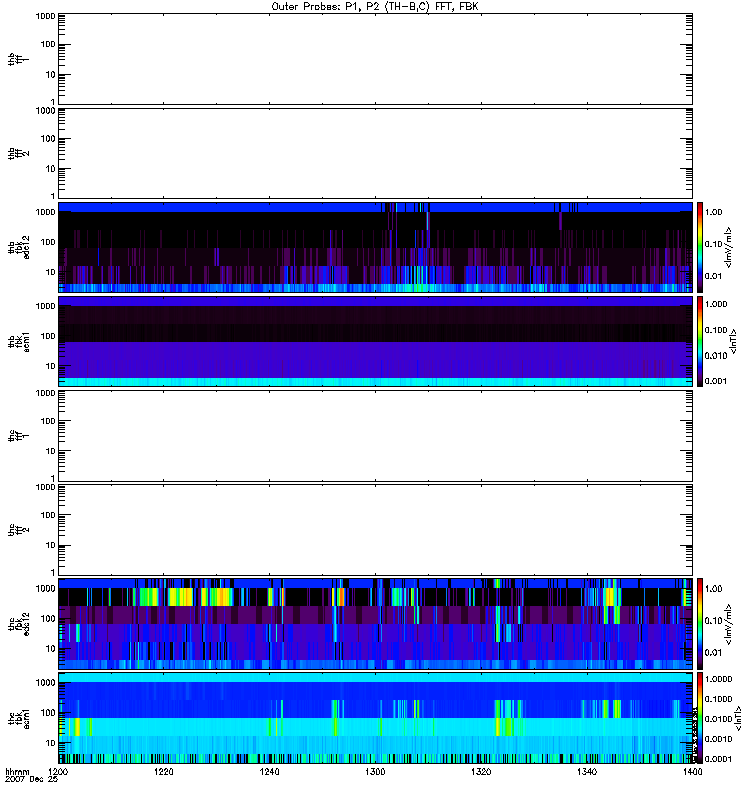Click the "<|nT|>" unit beside thc scm1 color bar
750x800 pixels.
[738, 718]
